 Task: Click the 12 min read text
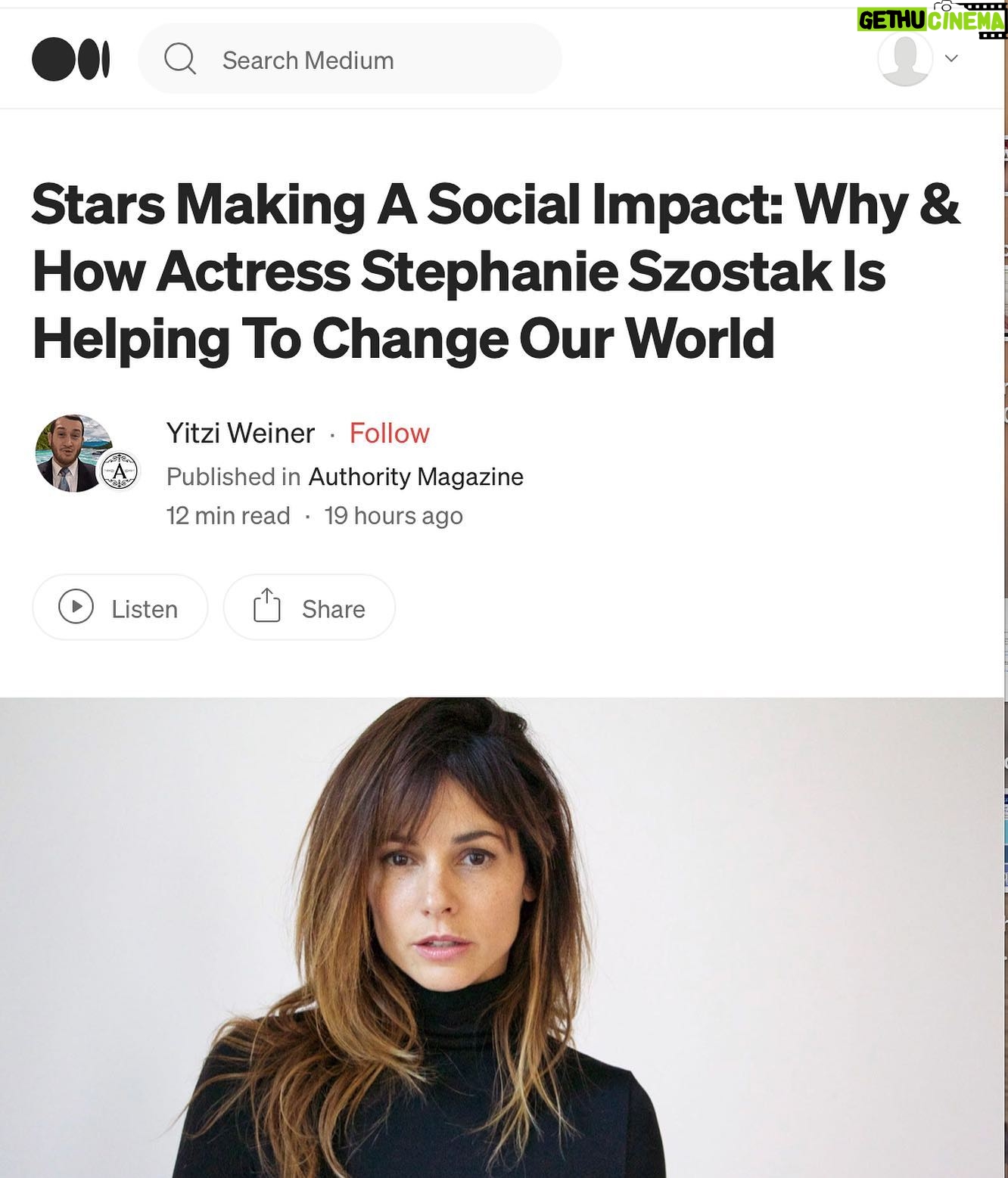tap(228, 516)
